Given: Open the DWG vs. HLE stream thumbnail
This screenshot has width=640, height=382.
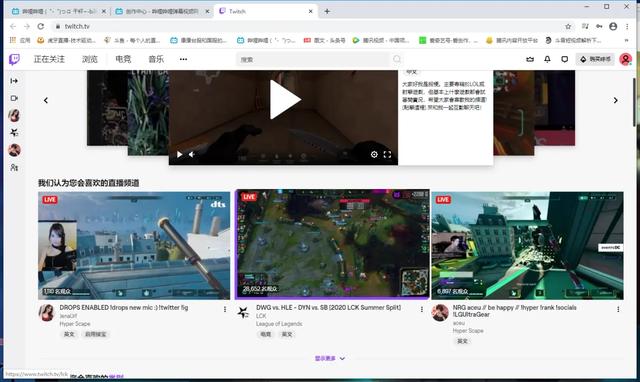Looking at the screenshot, I should [x=333, y=244].
